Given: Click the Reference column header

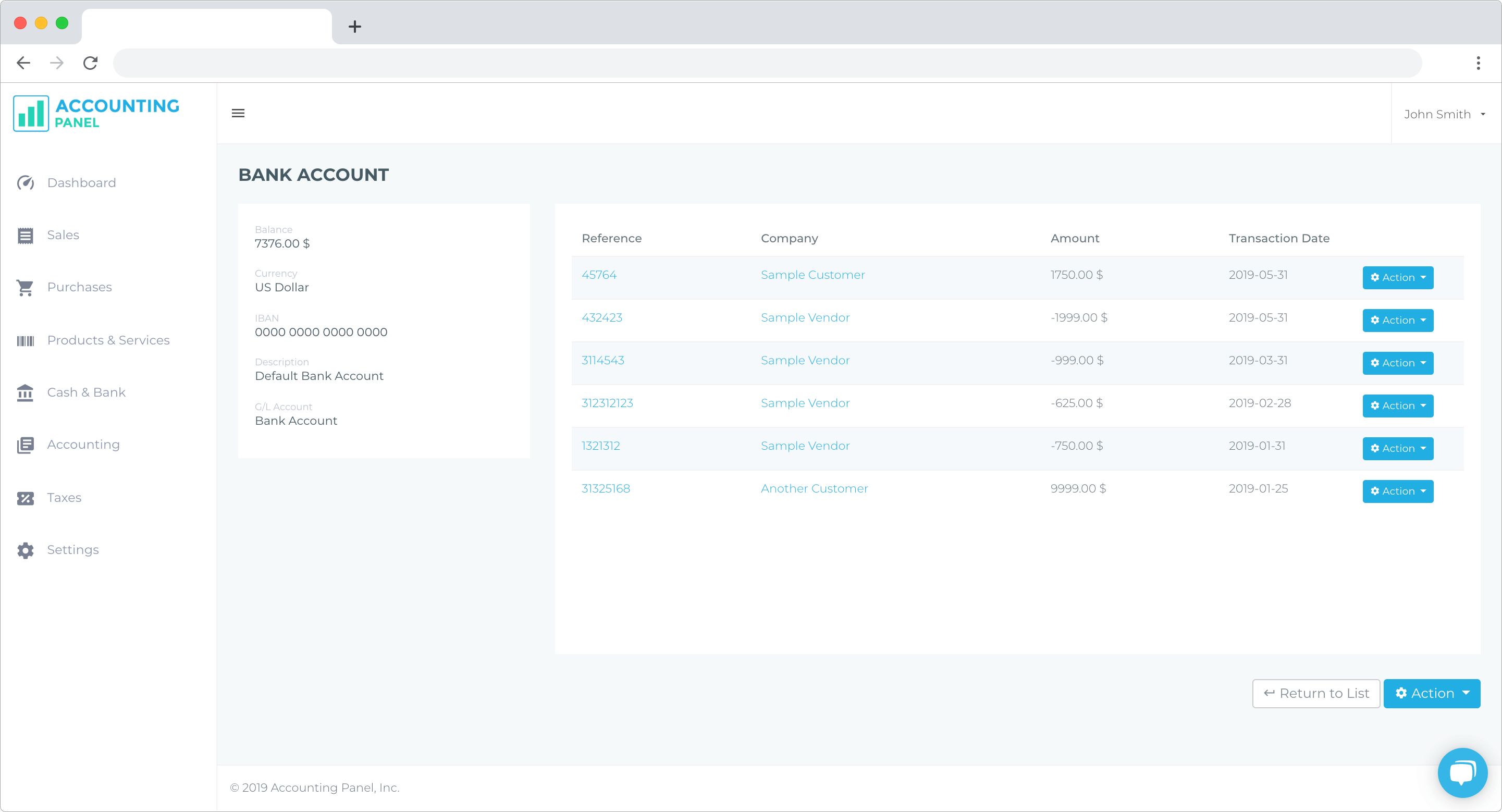Looking at the screenshot, I should click(612, 238).
